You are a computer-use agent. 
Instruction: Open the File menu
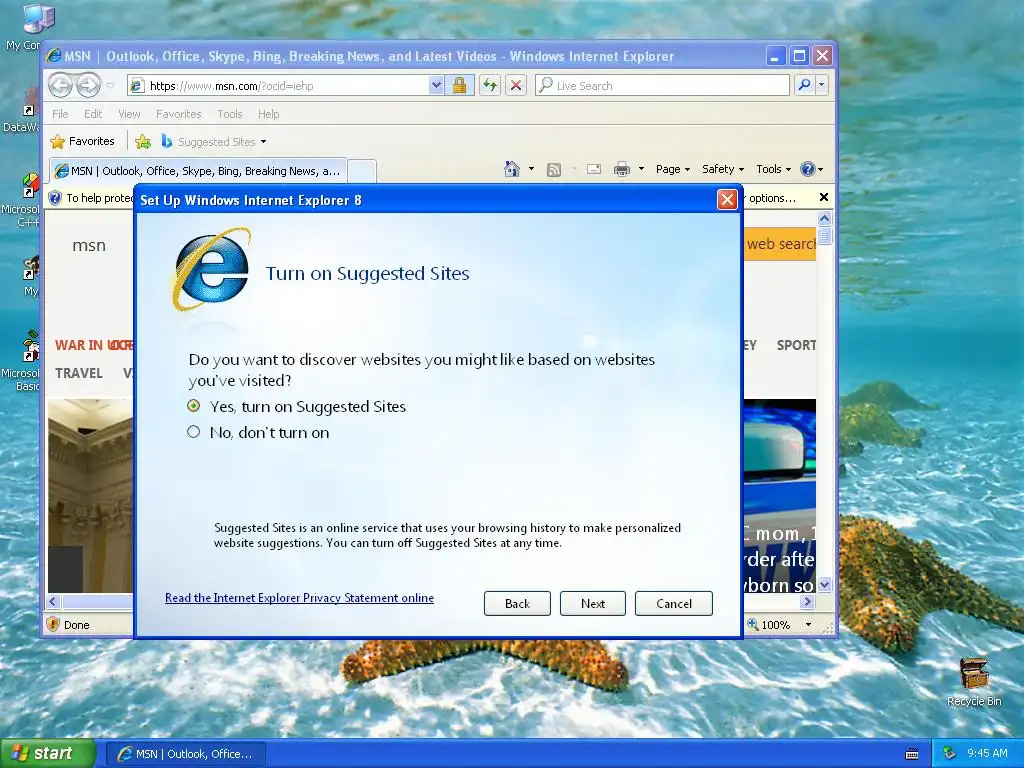coord(60,114)
